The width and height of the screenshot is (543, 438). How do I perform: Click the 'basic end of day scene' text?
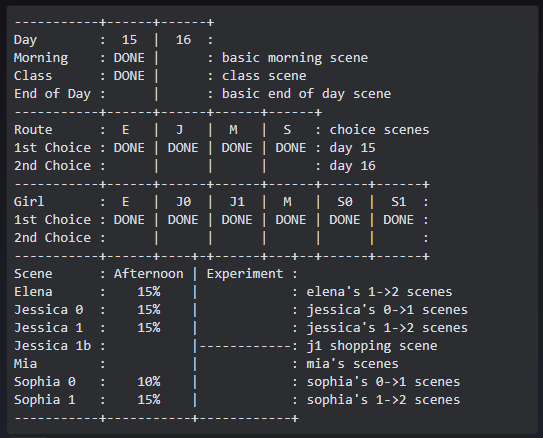pyautogui.click(x=306, y=94)
